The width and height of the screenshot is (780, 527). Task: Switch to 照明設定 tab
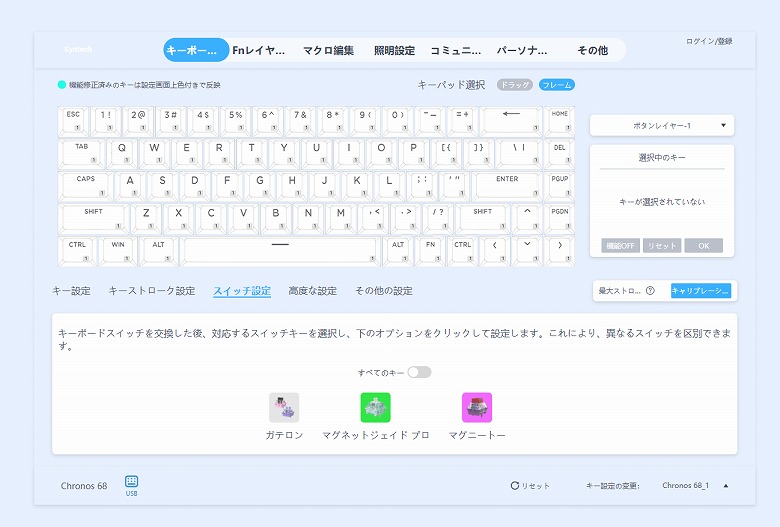pyautogui.click(x=394, y=50)
